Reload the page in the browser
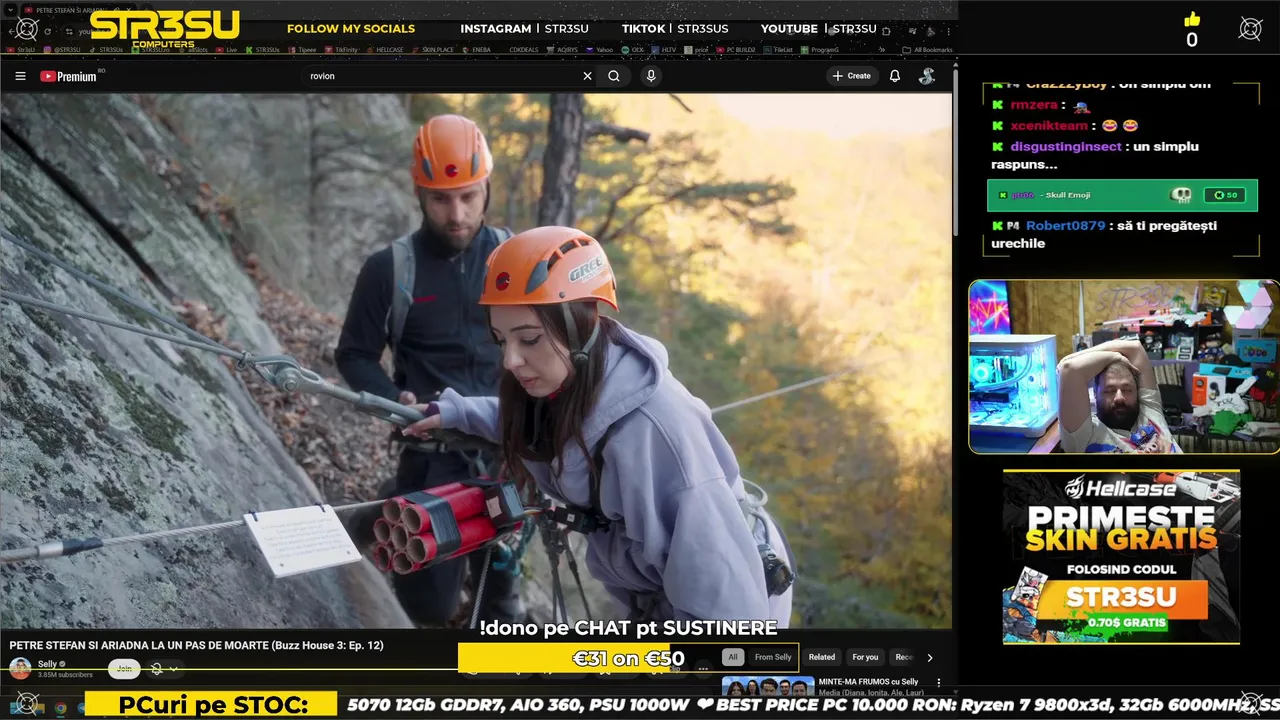This screenshot has width=1280, height=720. [x=47, y=31]
